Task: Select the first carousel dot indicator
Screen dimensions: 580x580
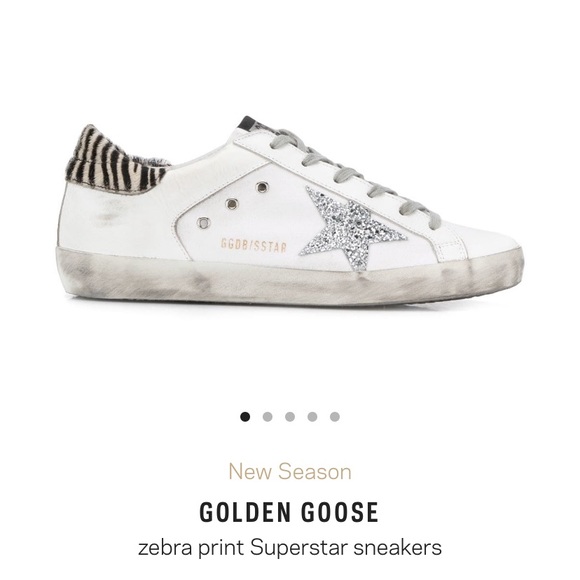Action: 245,417
